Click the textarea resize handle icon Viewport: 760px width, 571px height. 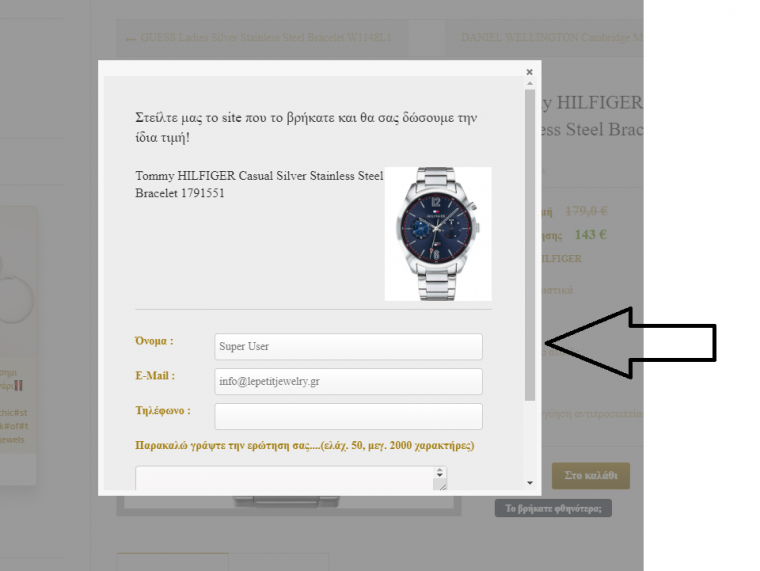pyautogui.click(x=443, y=487)
